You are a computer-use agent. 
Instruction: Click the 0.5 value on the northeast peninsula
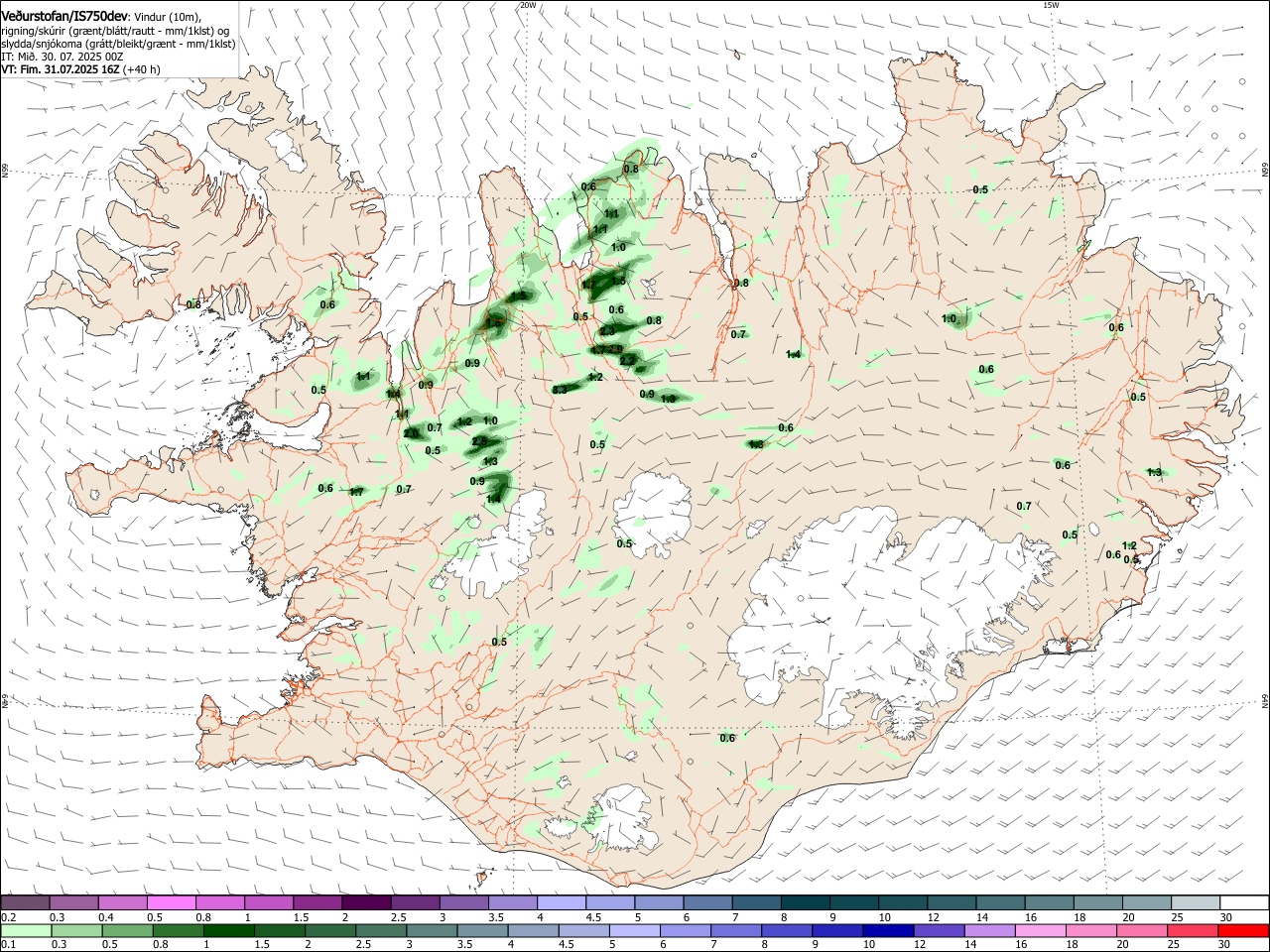[x=980, y=189]
